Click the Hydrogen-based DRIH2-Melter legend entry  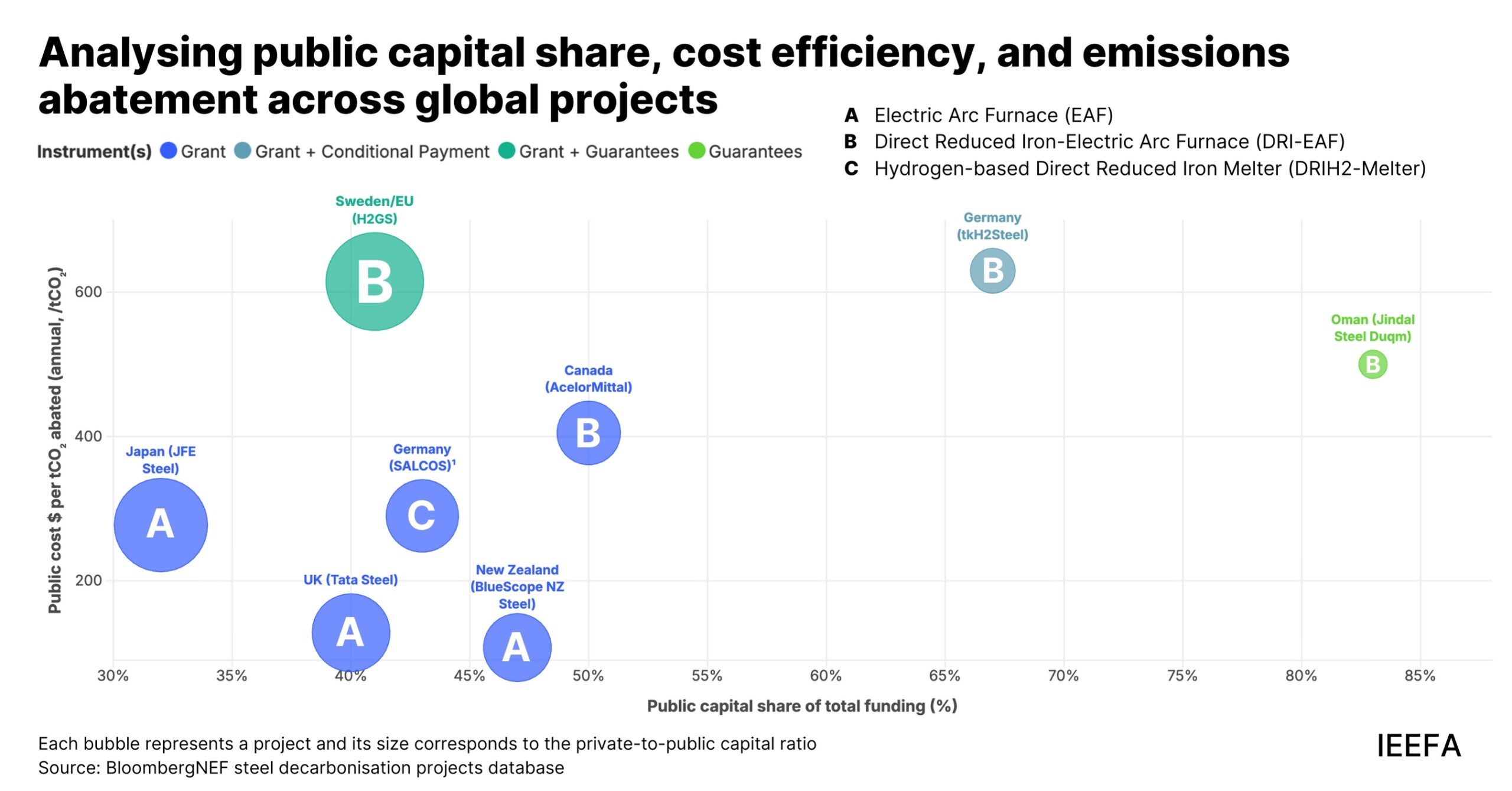click(x=1149, y=169)
